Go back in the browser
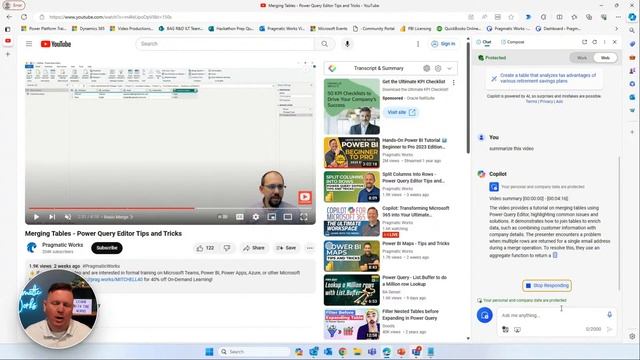640x360 pixels. 9,17
